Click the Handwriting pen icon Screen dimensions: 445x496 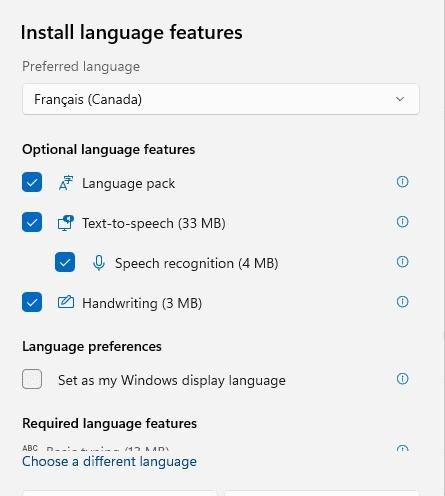[x=66, y=302]
